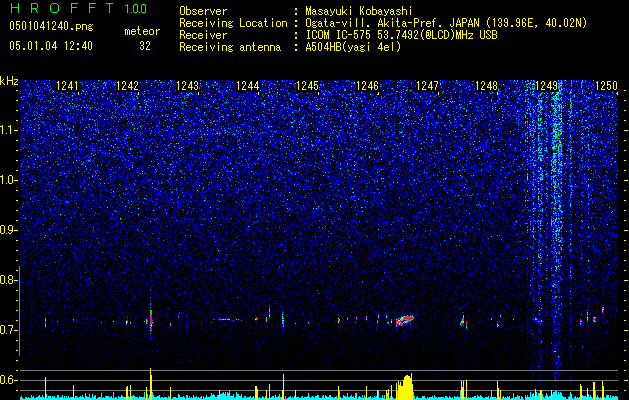Click the large red meteor echo before 1247

coord(404,320)
